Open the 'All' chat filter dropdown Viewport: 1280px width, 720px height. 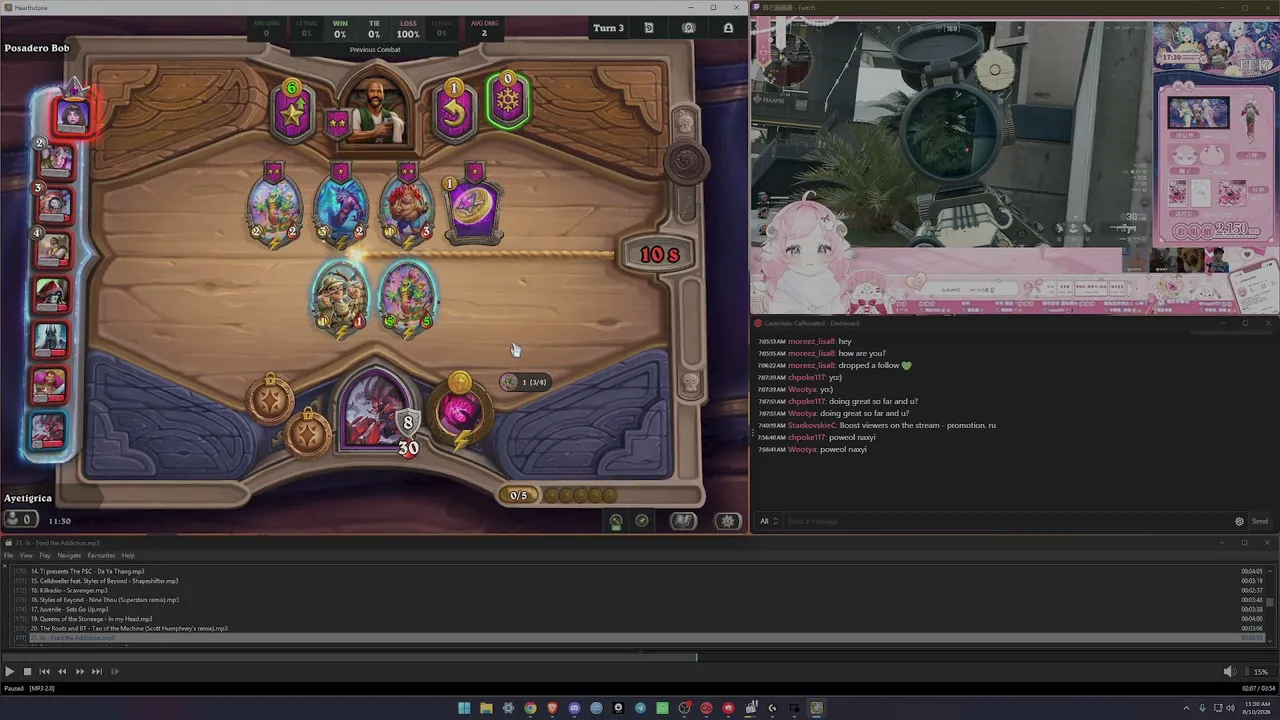click(x=768, y=521)
